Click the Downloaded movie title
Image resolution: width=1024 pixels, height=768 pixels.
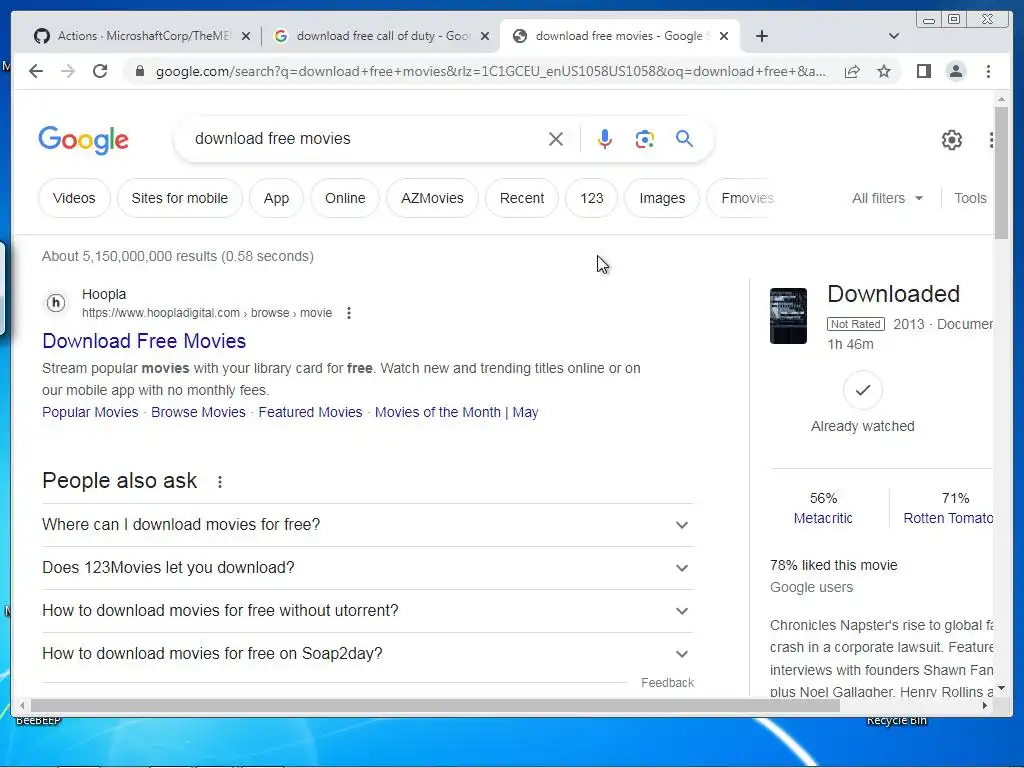(893, 294)
